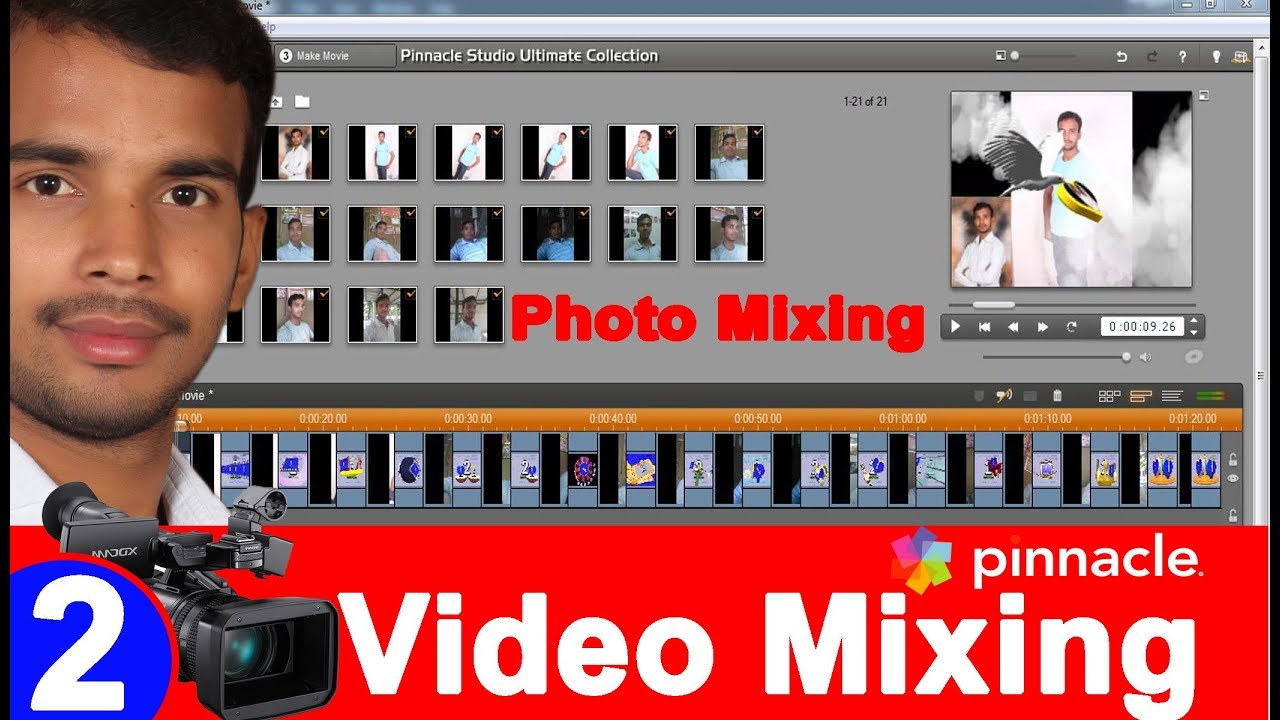Select the first photo in the top album row

pos(295,153)
